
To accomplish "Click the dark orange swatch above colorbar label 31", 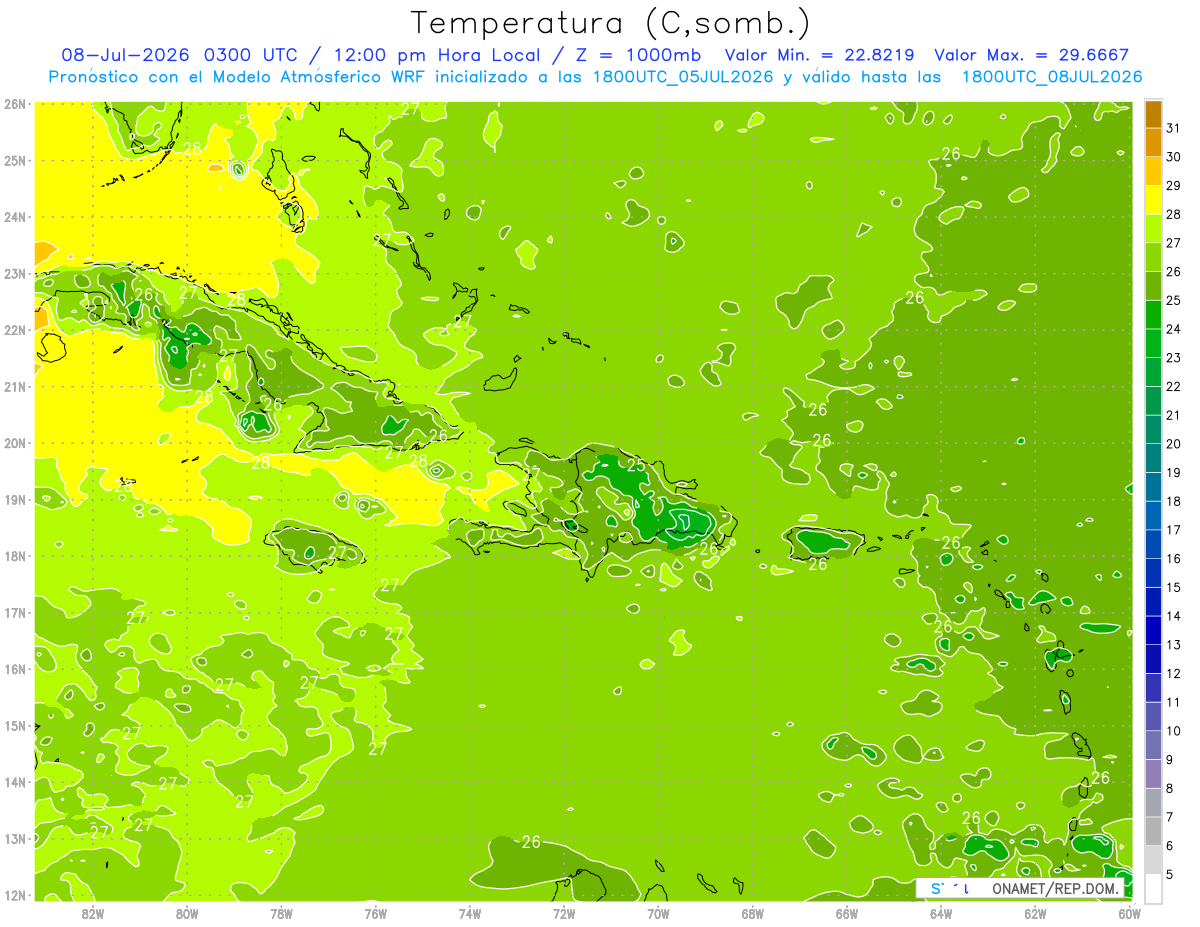I will (1153, 115).
